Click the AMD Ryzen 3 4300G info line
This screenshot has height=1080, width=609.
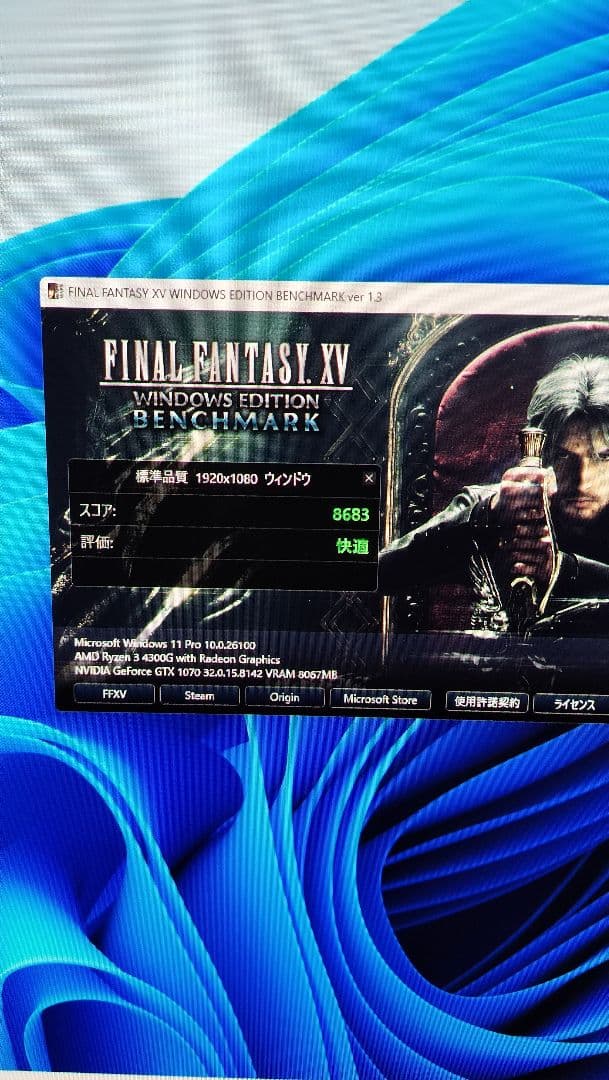pyautogui.click(x=177, y=659)
